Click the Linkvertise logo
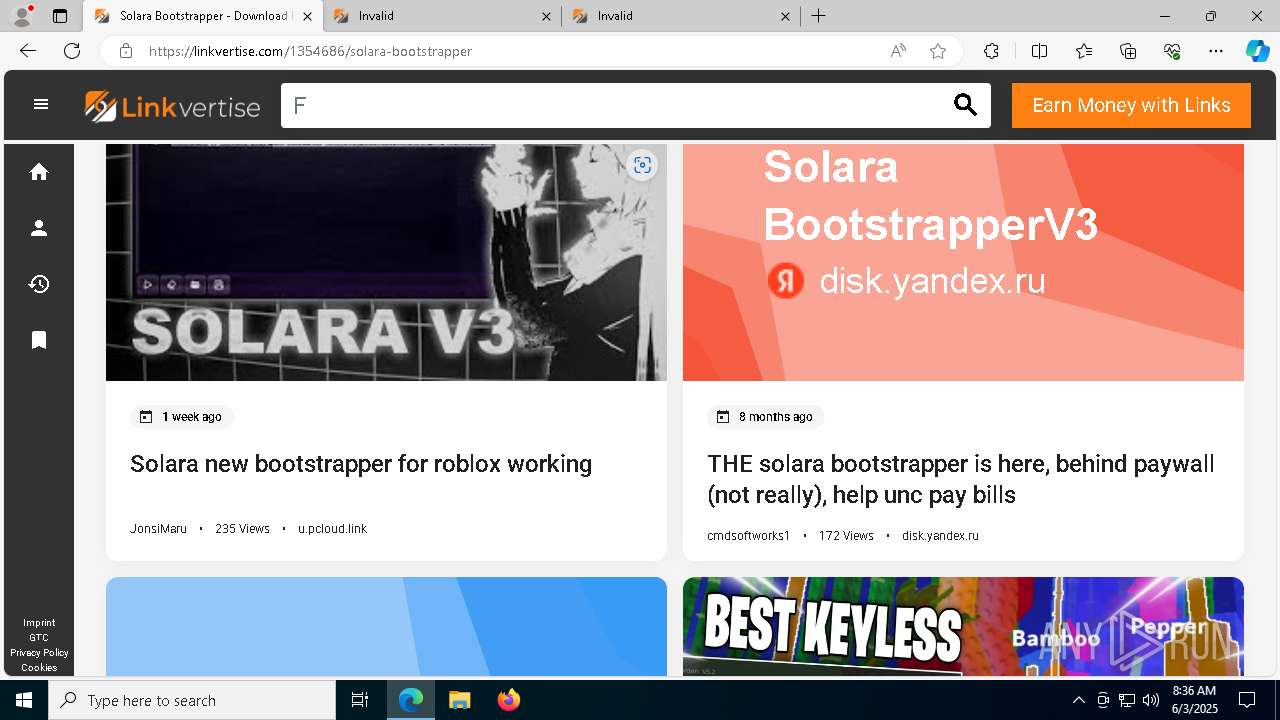Viewport: 1280px width, 720px height. (172, 106)
